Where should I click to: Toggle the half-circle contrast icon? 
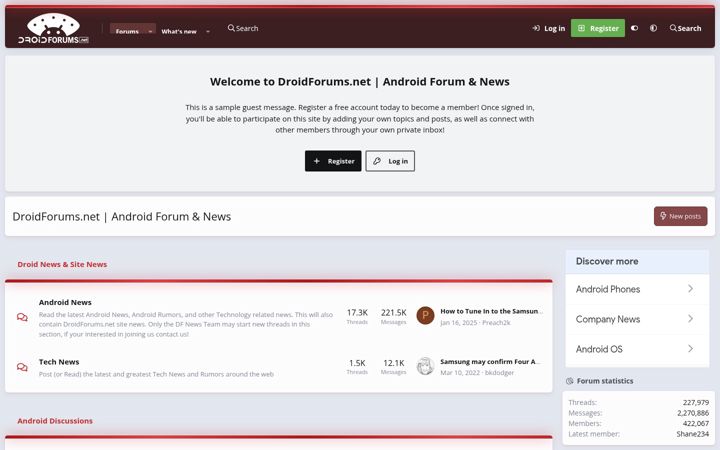pos(653,28)
